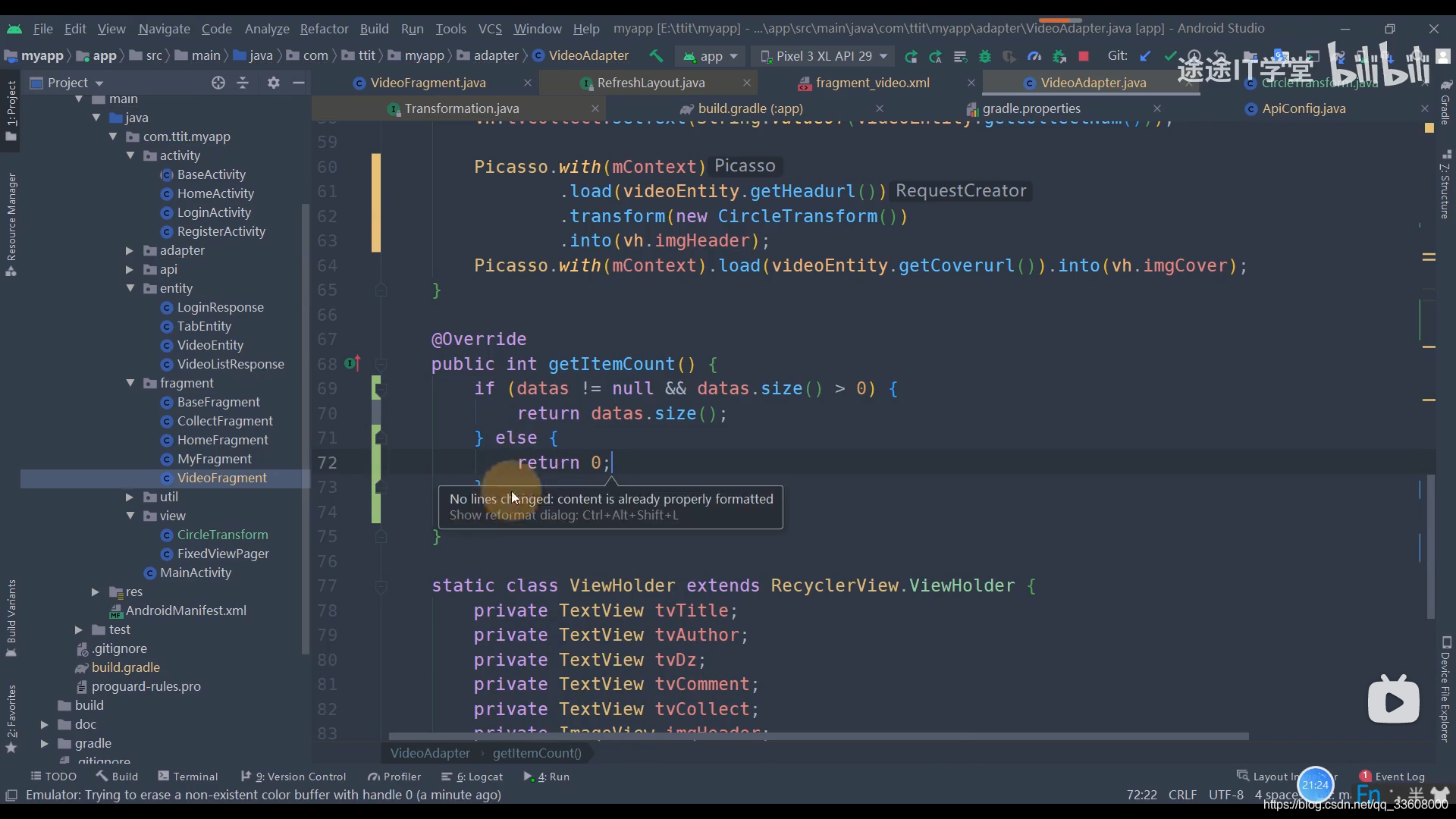Toggle the Gradle side panel
Screen dimensions: 1456x819
(1445, 102)
